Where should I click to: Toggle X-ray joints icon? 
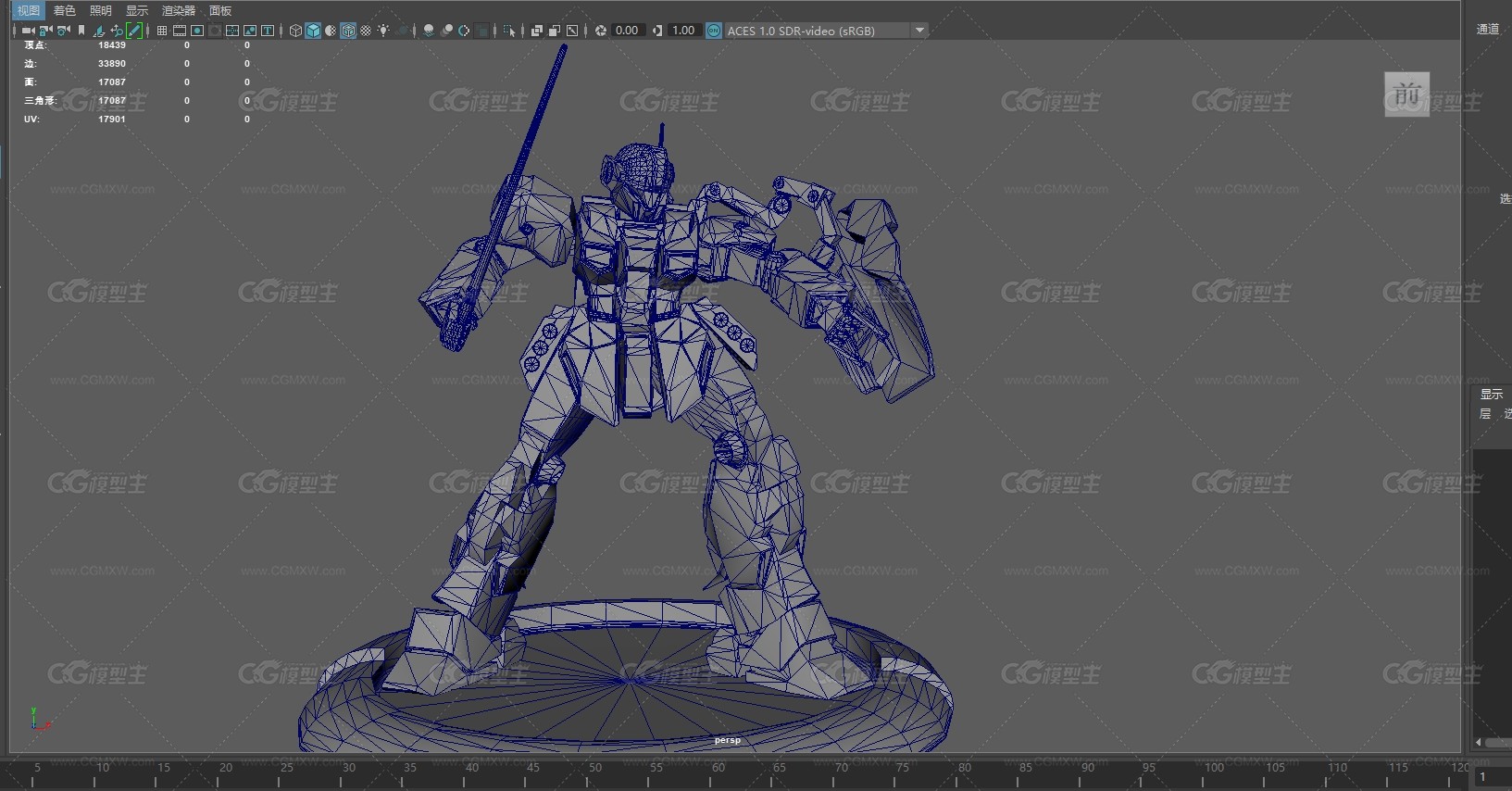point(572,31)
